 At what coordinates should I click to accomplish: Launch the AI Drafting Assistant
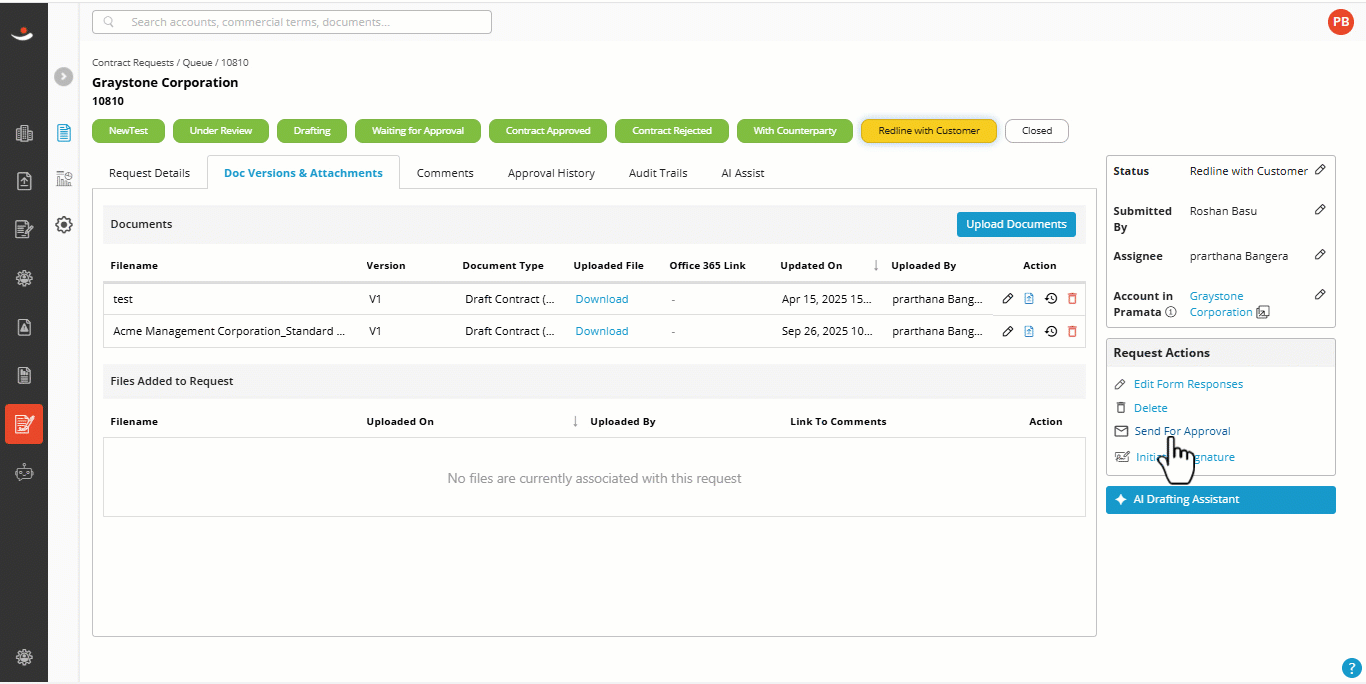tap(1221, 500)
